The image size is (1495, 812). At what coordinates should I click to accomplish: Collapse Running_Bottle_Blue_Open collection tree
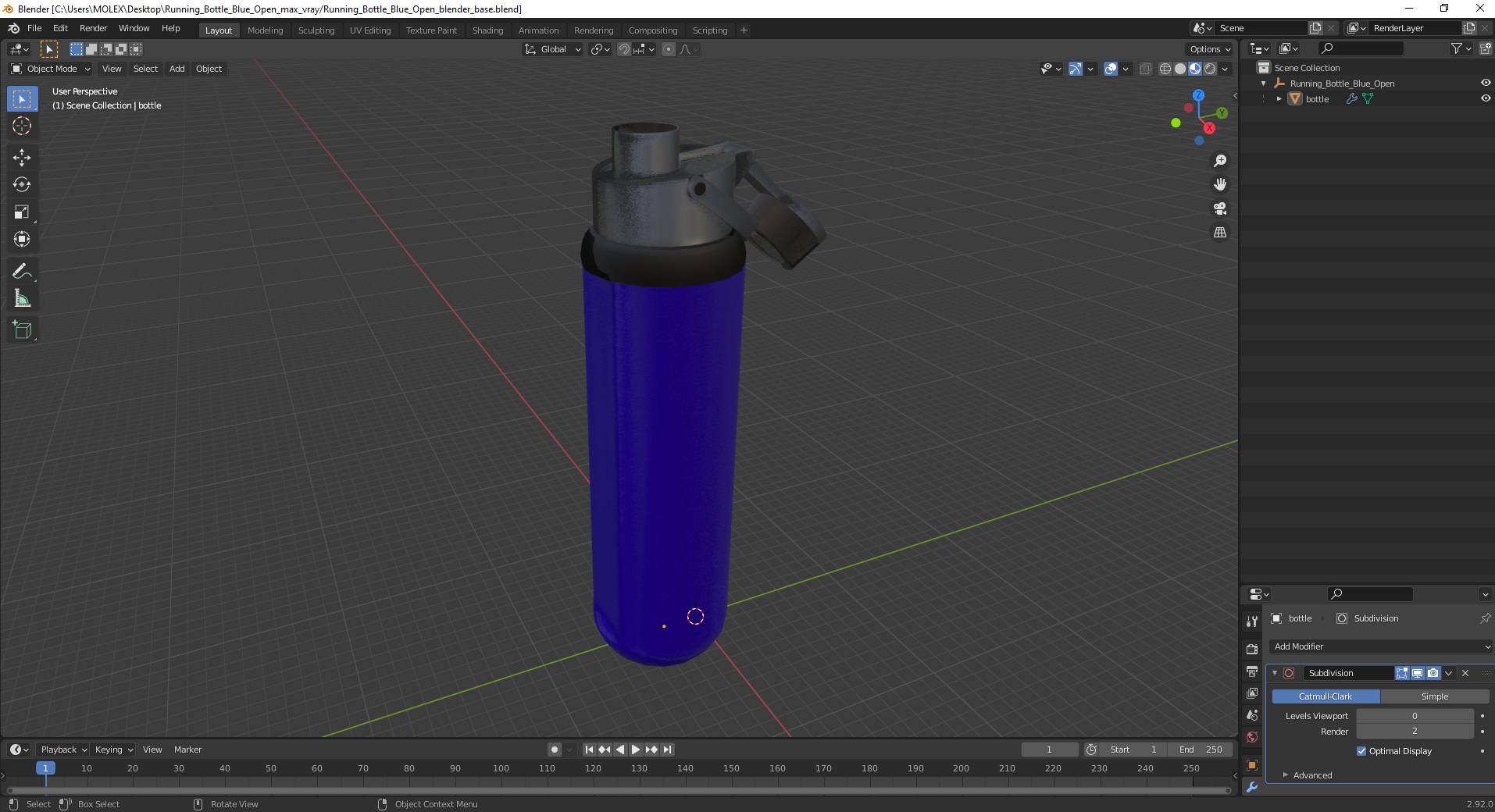(1264, 84)
